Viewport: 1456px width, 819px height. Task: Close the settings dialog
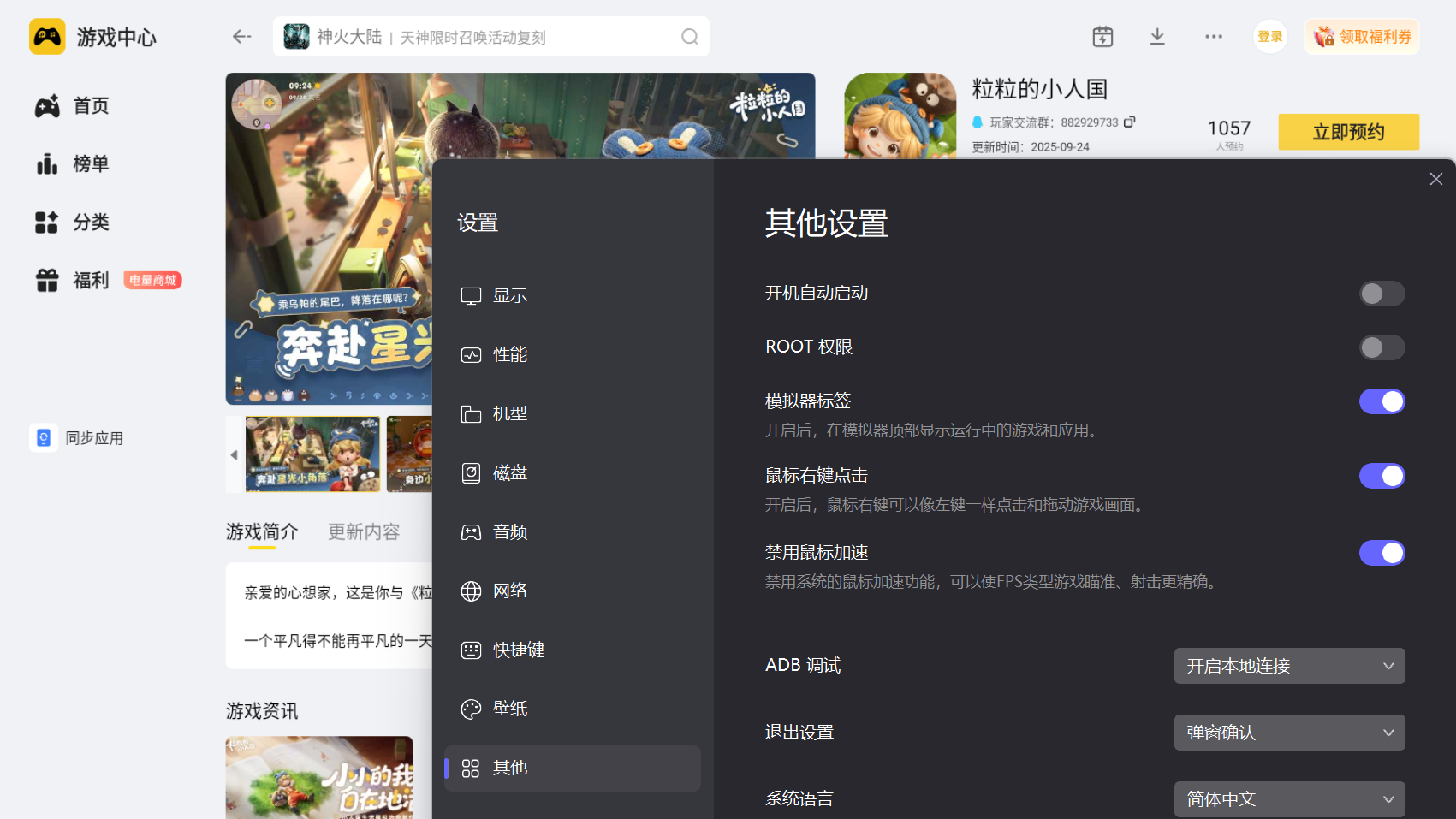1436,179
